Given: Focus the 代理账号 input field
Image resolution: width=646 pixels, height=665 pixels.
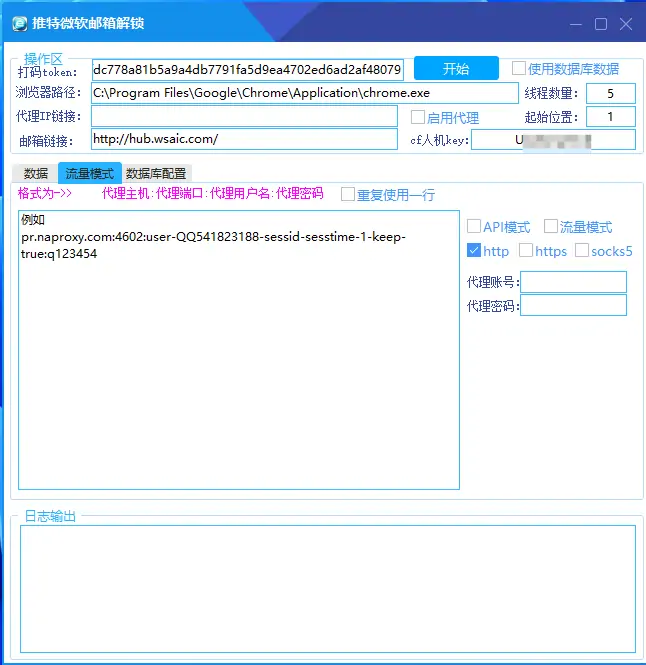Looking at the screenshot, I should click(573, 282).
